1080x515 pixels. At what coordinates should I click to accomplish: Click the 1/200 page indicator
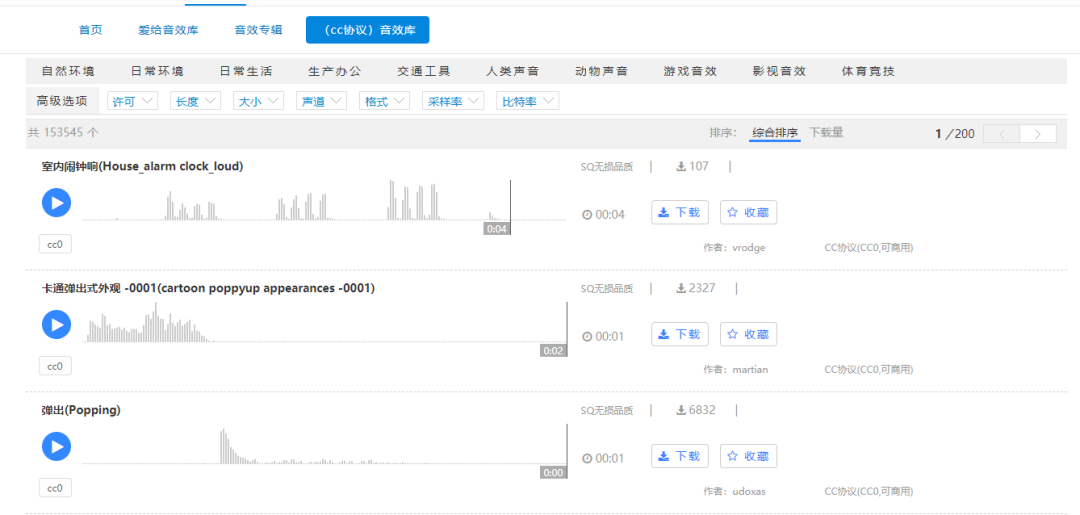pos(955,134)
